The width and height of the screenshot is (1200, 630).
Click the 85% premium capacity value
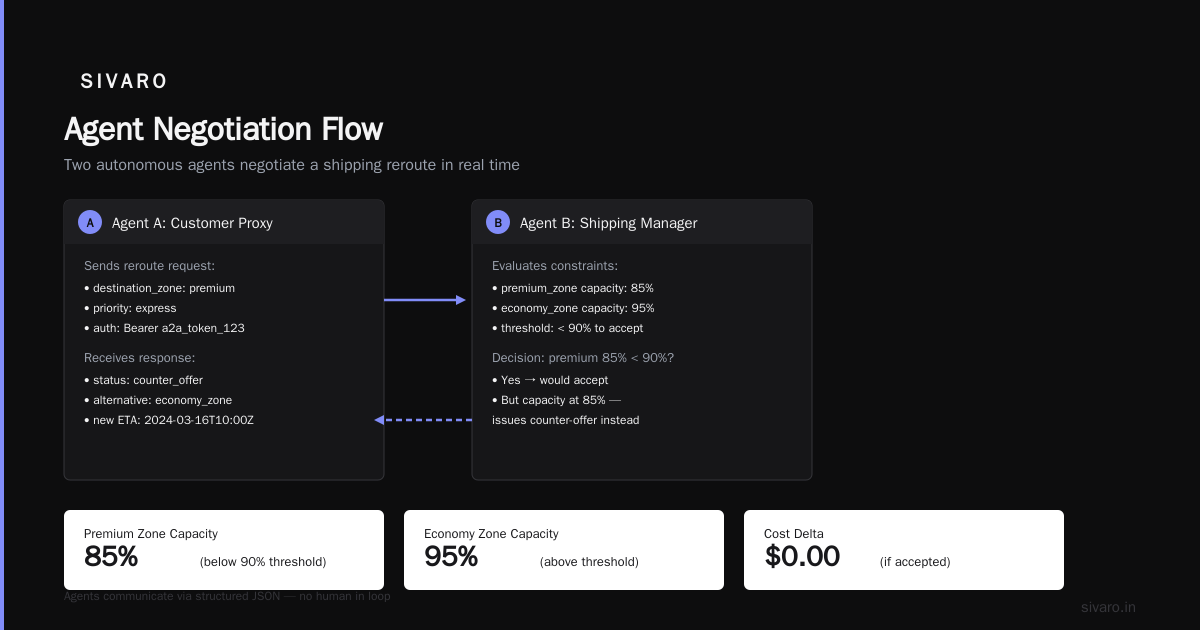pos(111,556)
